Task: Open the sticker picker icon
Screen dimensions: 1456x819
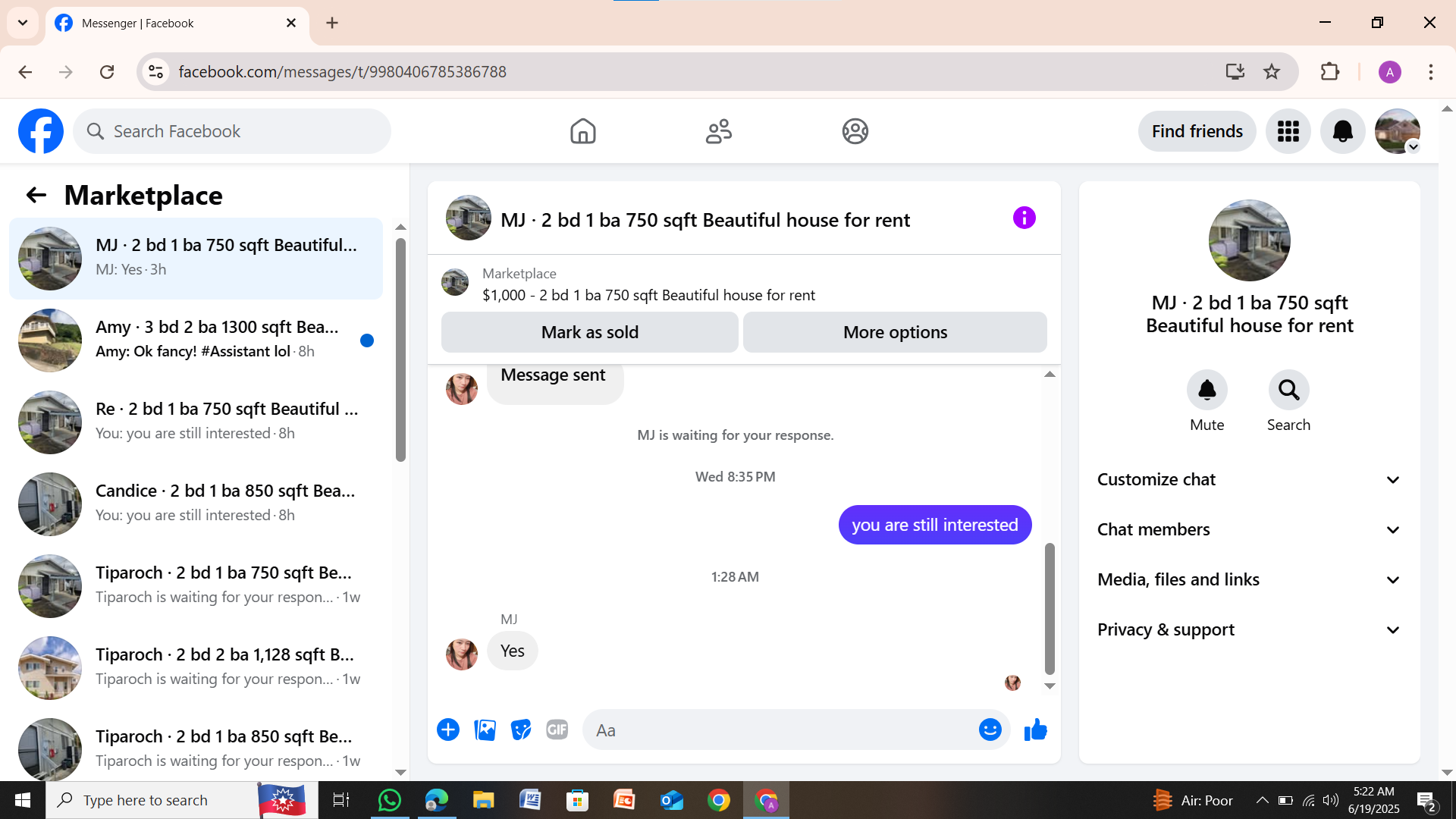Action: tap(521, 730)
